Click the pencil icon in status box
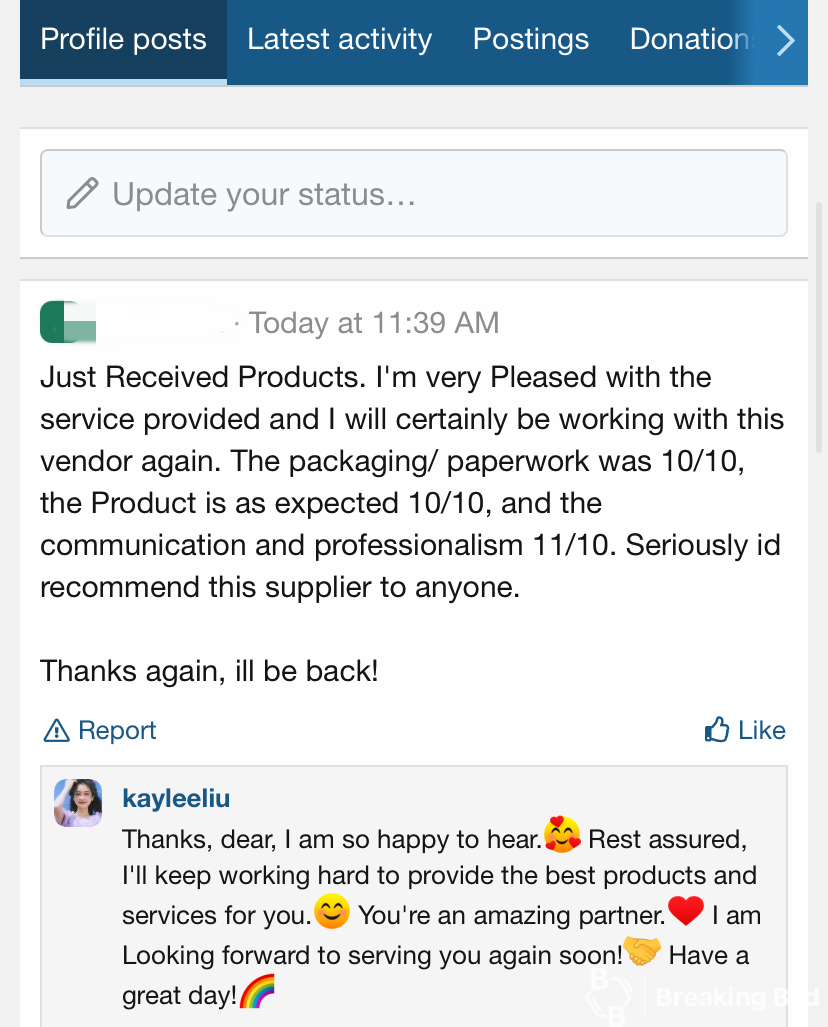The image size is (828, 1027). click(x=82, y=193)
